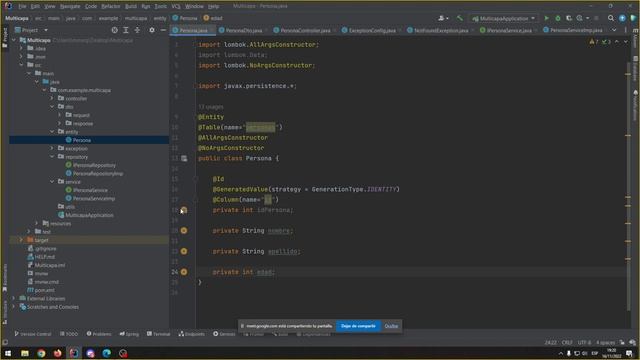Select PersonaServiceImp in project tree
The height and width of the screenshot is (360, 640).
93,198
